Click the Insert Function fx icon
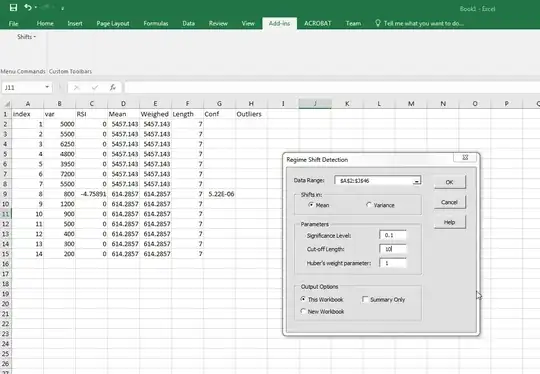Viewport: 540px width, 374px height. (x=113, y=87)
